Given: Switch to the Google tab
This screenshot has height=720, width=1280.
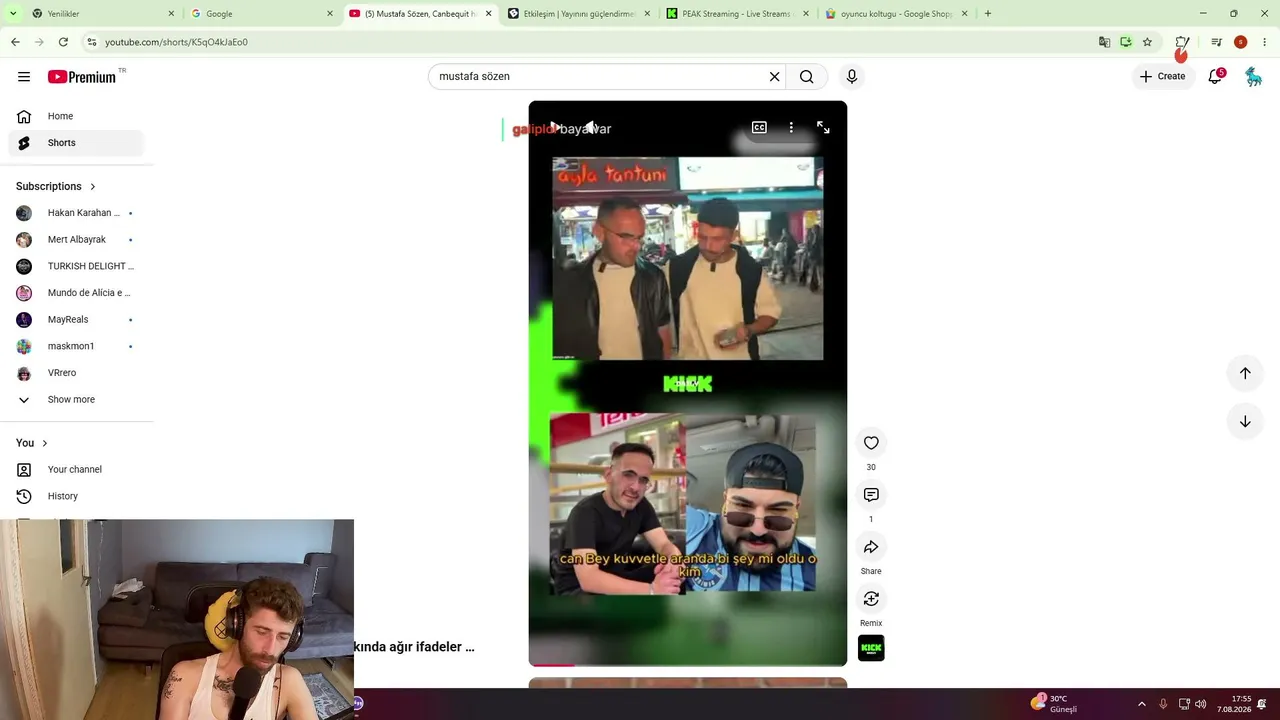Looking at the screenshot, I should click(x=260, y=14).
